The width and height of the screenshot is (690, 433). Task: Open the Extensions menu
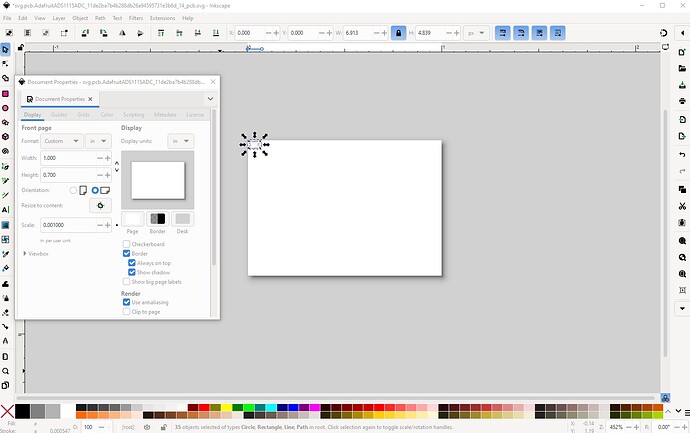coord(162,18)
